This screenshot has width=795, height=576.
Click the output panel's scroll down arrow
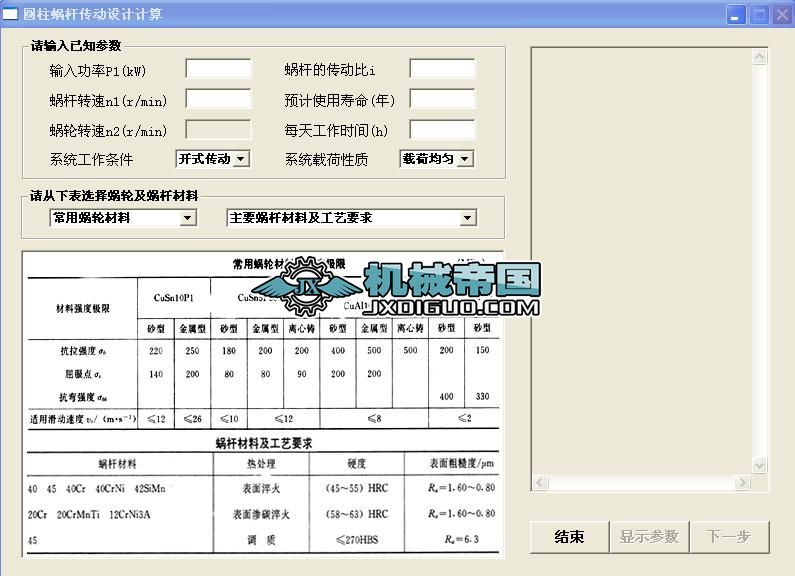(x=760, y=465)
